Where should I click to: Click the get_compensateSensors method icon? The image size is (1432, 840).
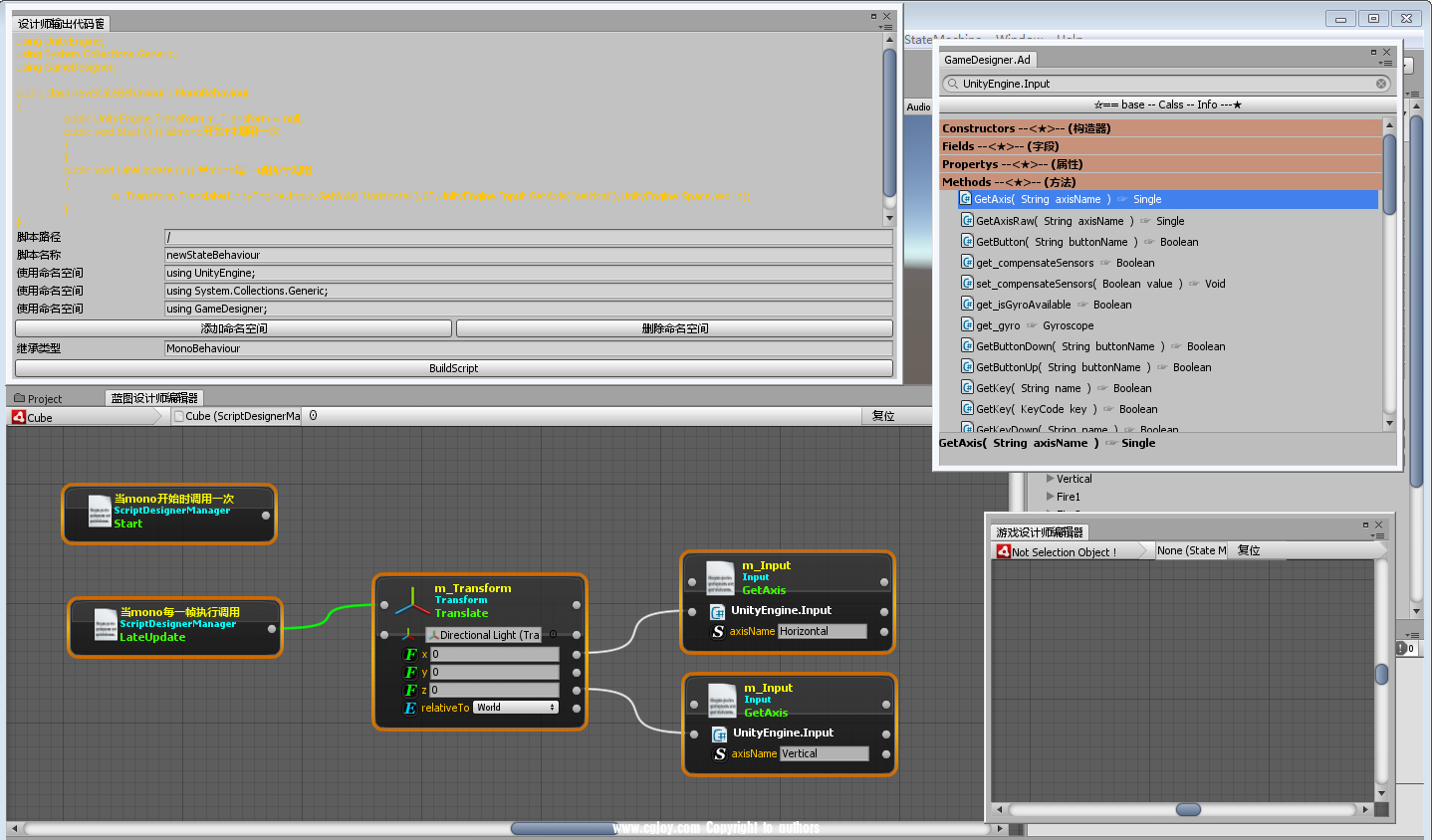(968, 263)
